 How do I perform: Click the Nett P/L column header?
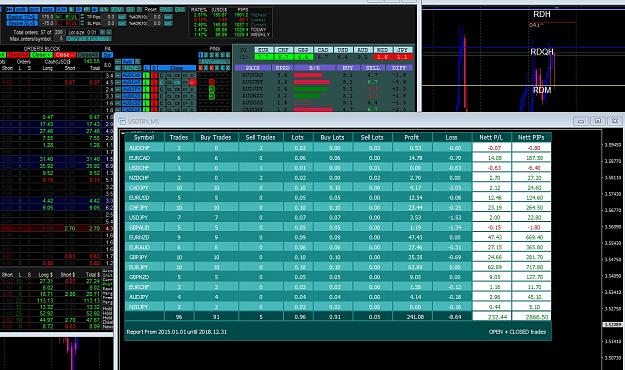point(491,138)
